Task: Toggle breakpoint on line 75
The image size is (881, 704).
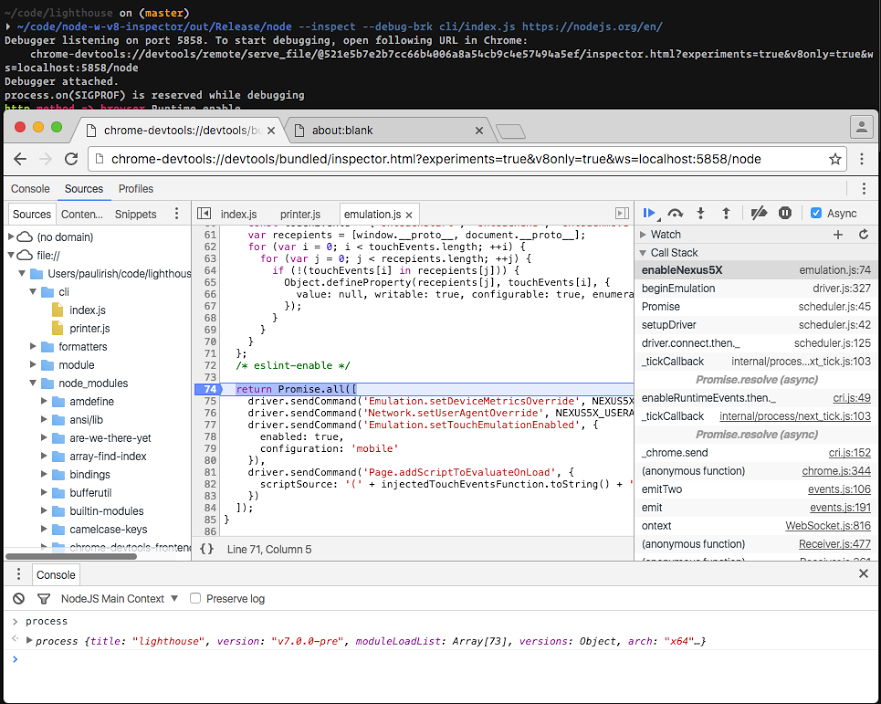Action: pyautogui.click(x=210, y=401)
